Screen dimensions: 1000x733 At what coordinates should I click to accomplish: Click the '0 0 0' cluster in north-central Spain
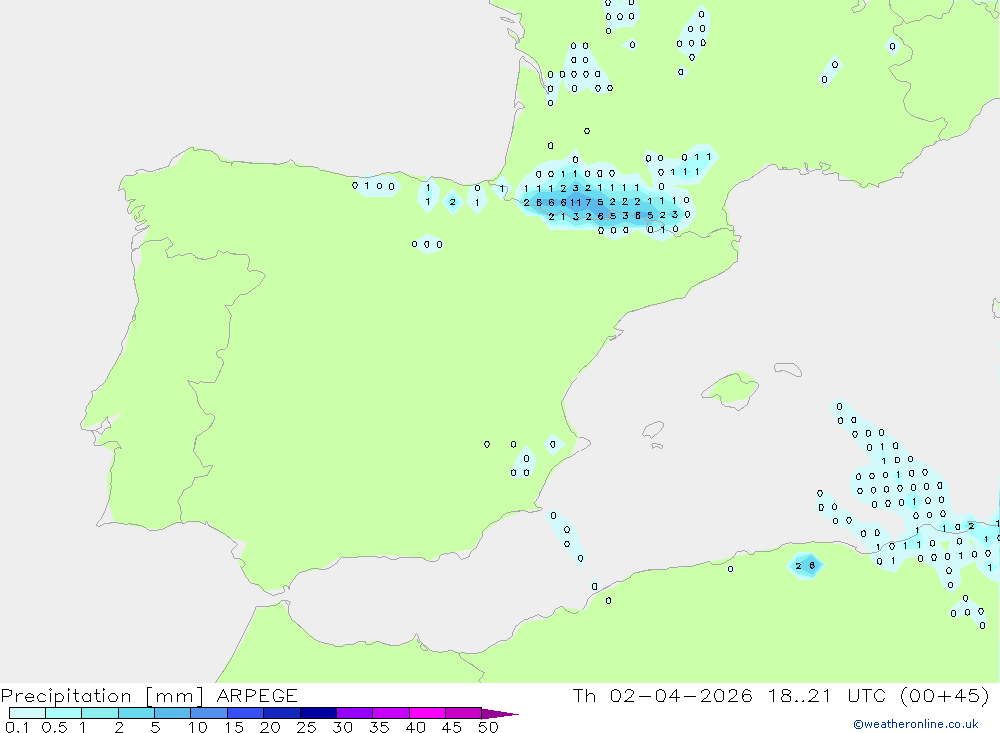[427, 244]
